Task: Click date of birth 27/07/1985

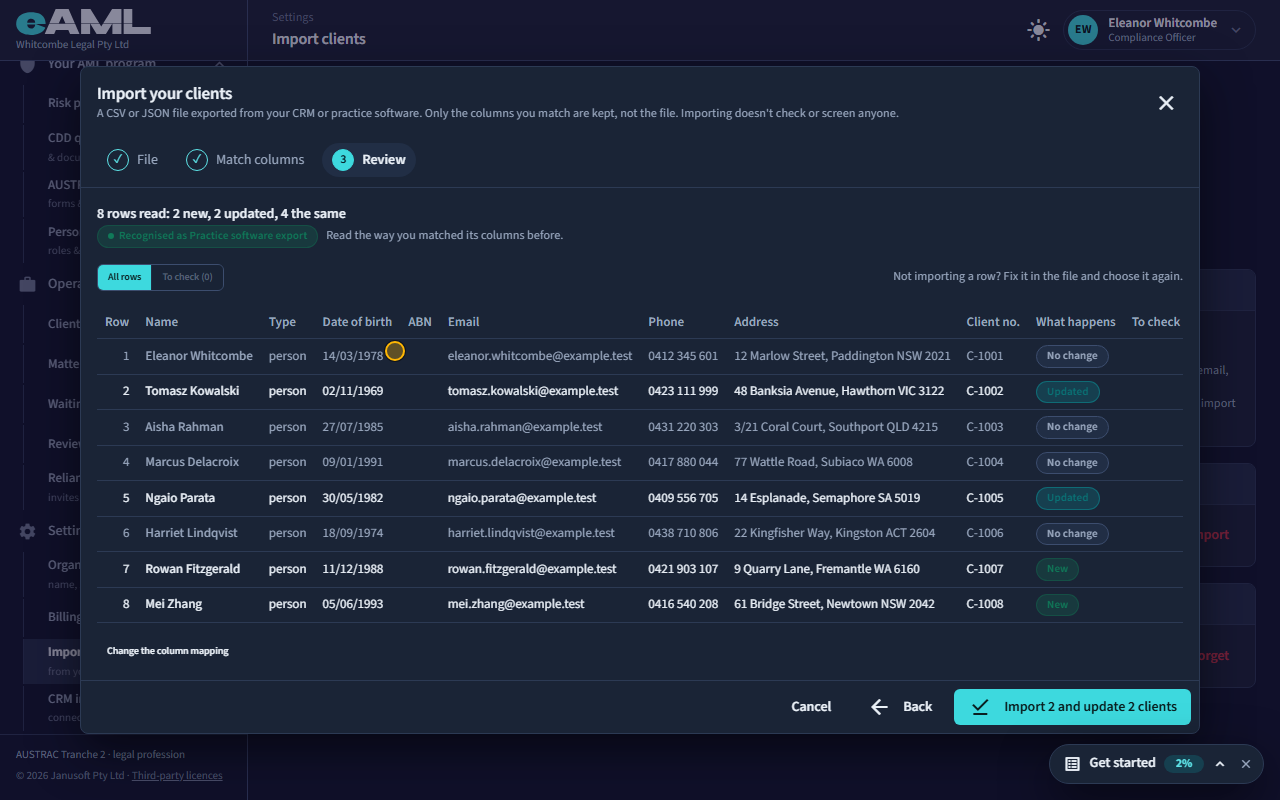Action: tap(353, 427)
